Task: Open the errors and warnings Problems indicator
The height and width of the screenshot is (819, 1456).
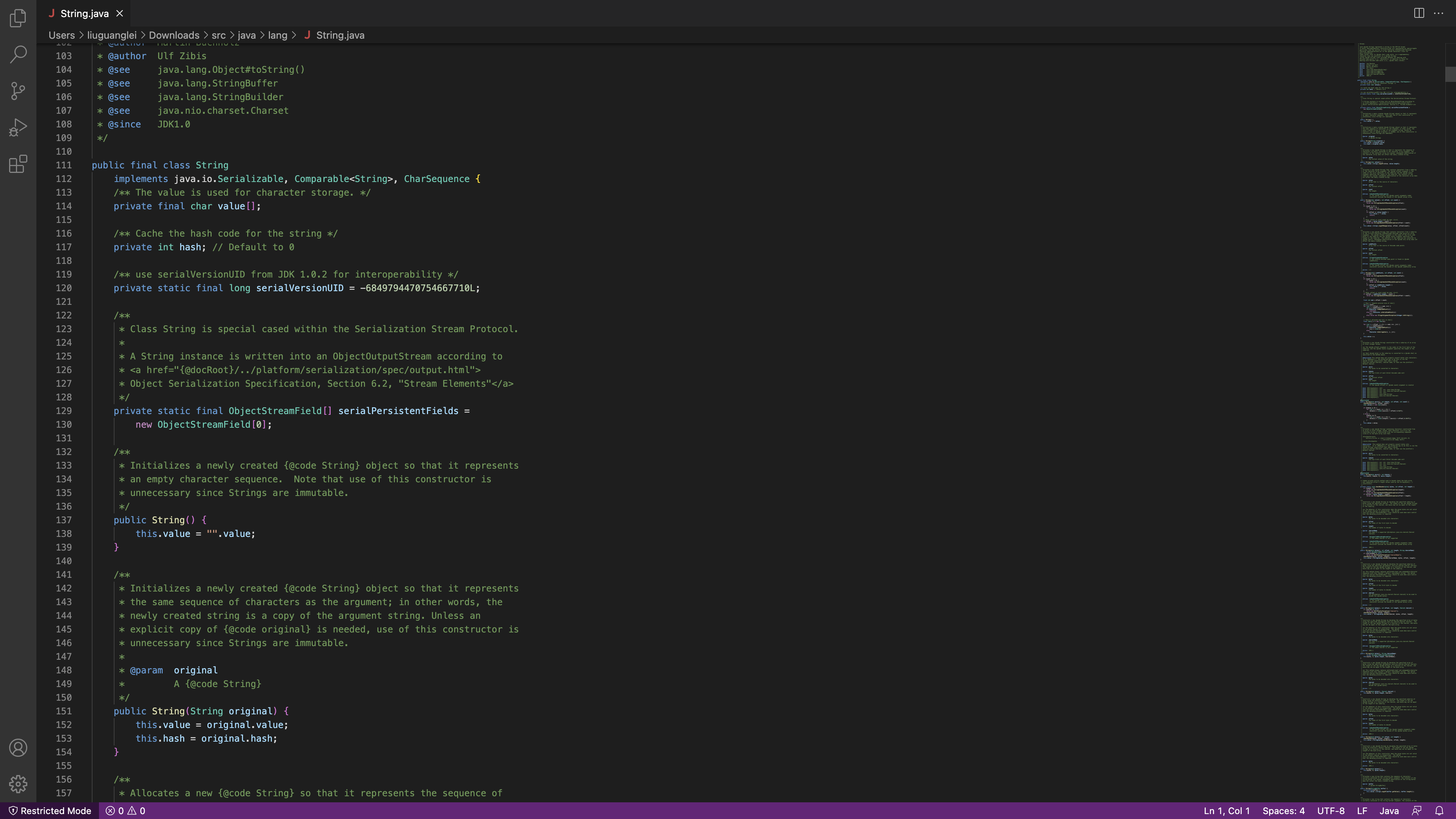Action: click(126, 811)
